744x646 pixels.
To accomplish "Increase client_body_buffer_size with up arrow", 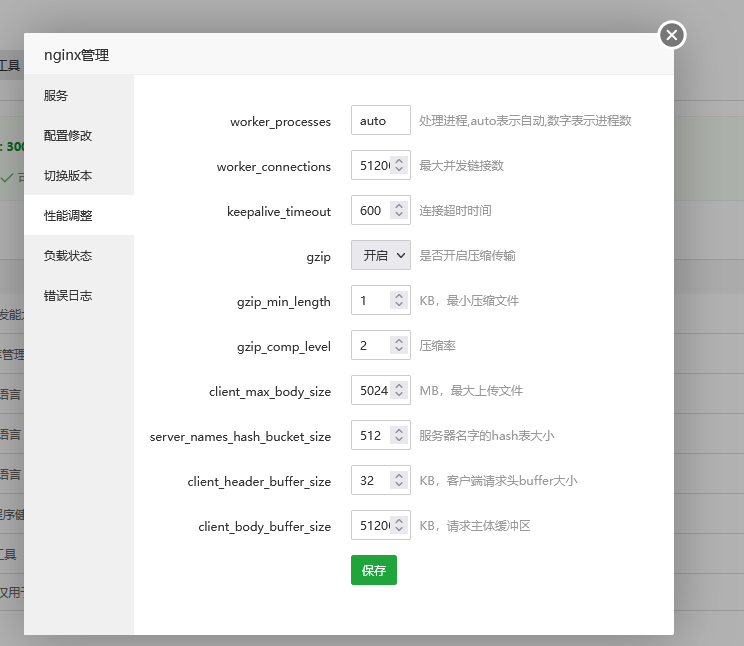I will [399, 521].
